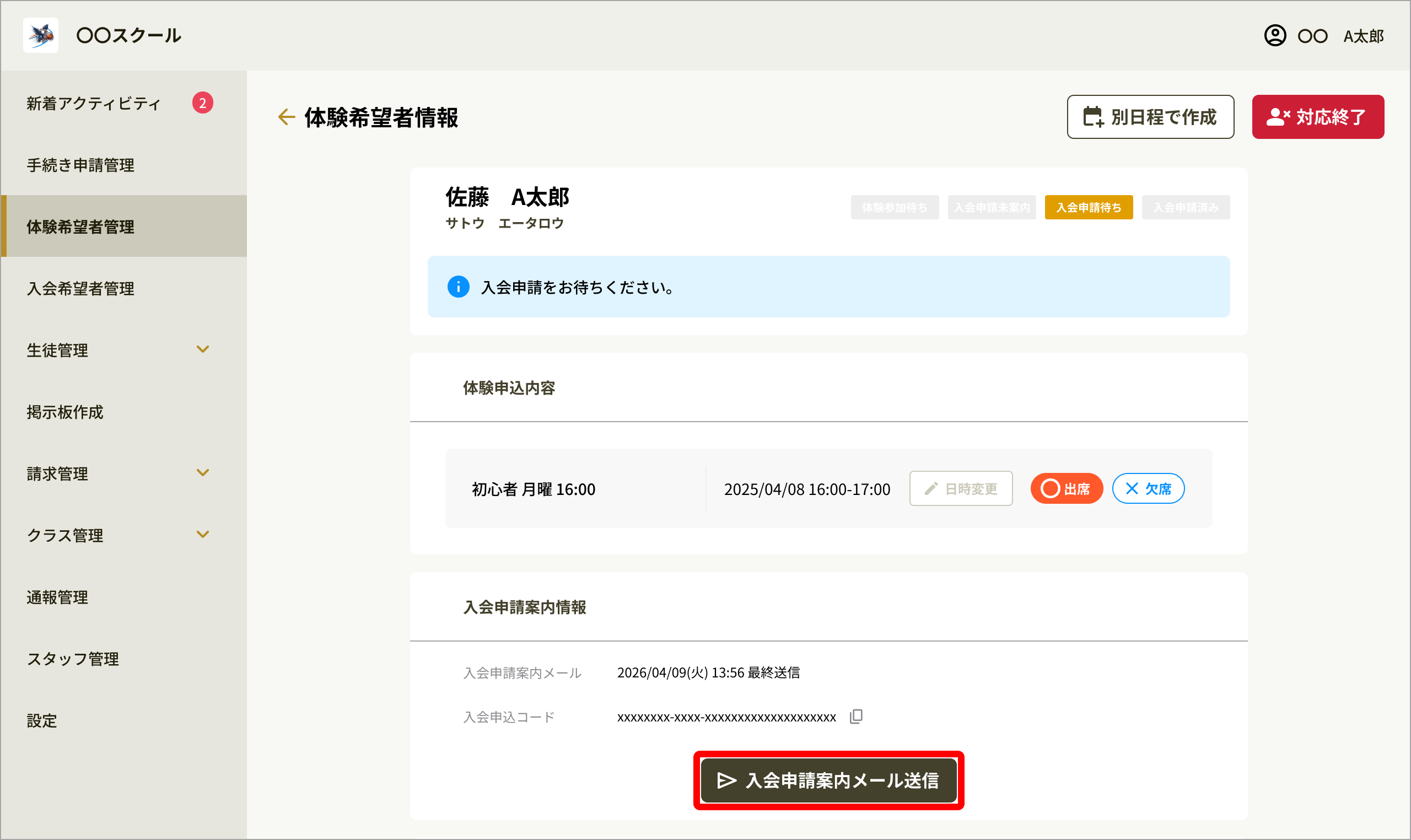Click the A太郎 user name in header
Viewport: 1411px width, 840px height.
click(x=1364, y=36)
